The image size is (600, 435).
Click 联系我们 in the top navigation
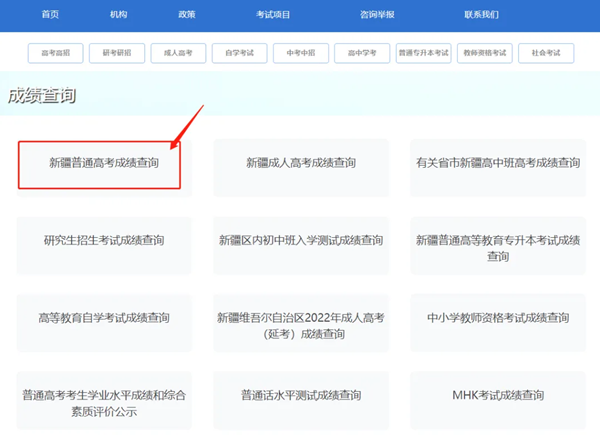pyautogui.click(x=481, y=15)
